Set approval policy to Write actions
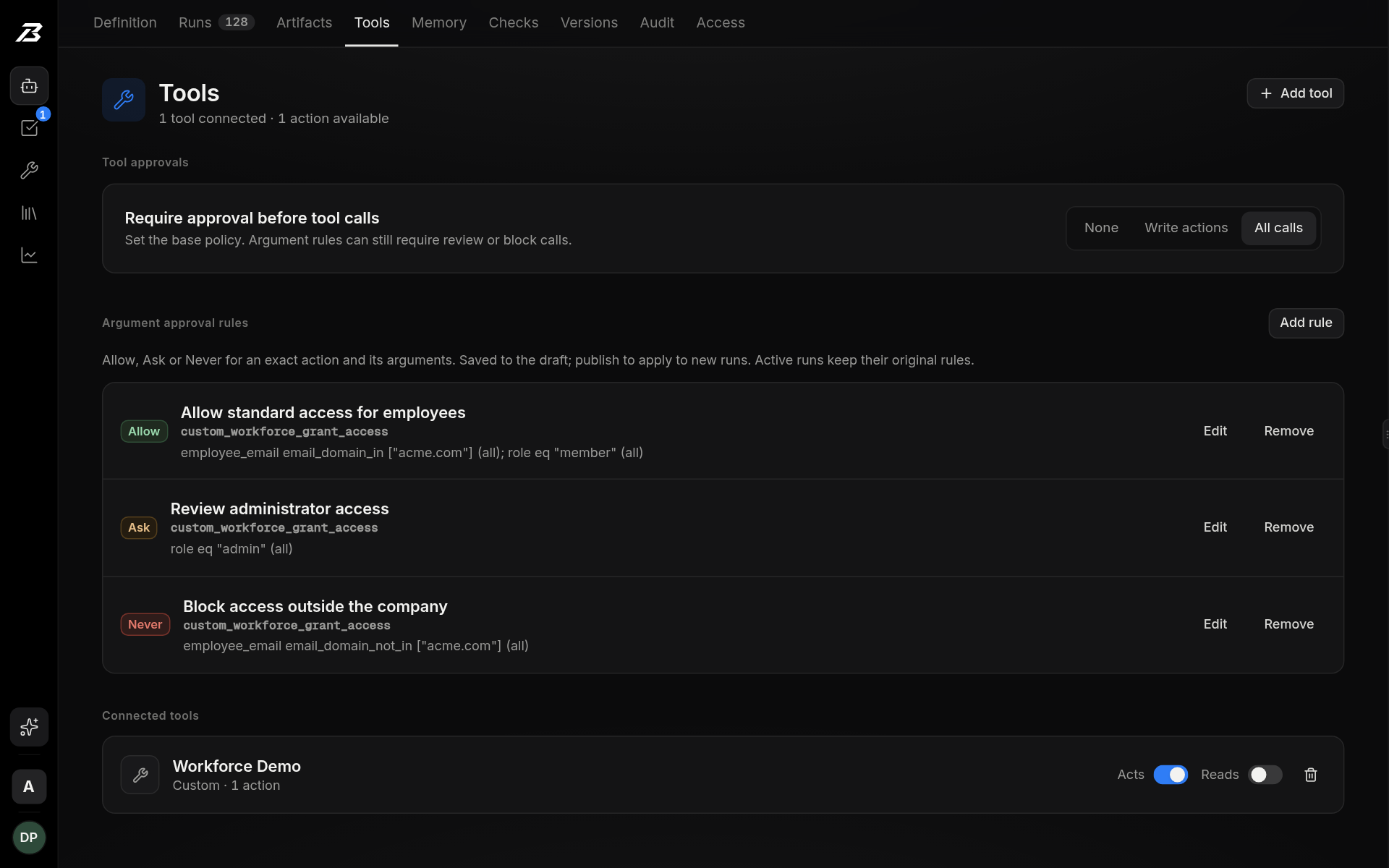Screen dimensions: 1389x868 [x=1186, y=228]
